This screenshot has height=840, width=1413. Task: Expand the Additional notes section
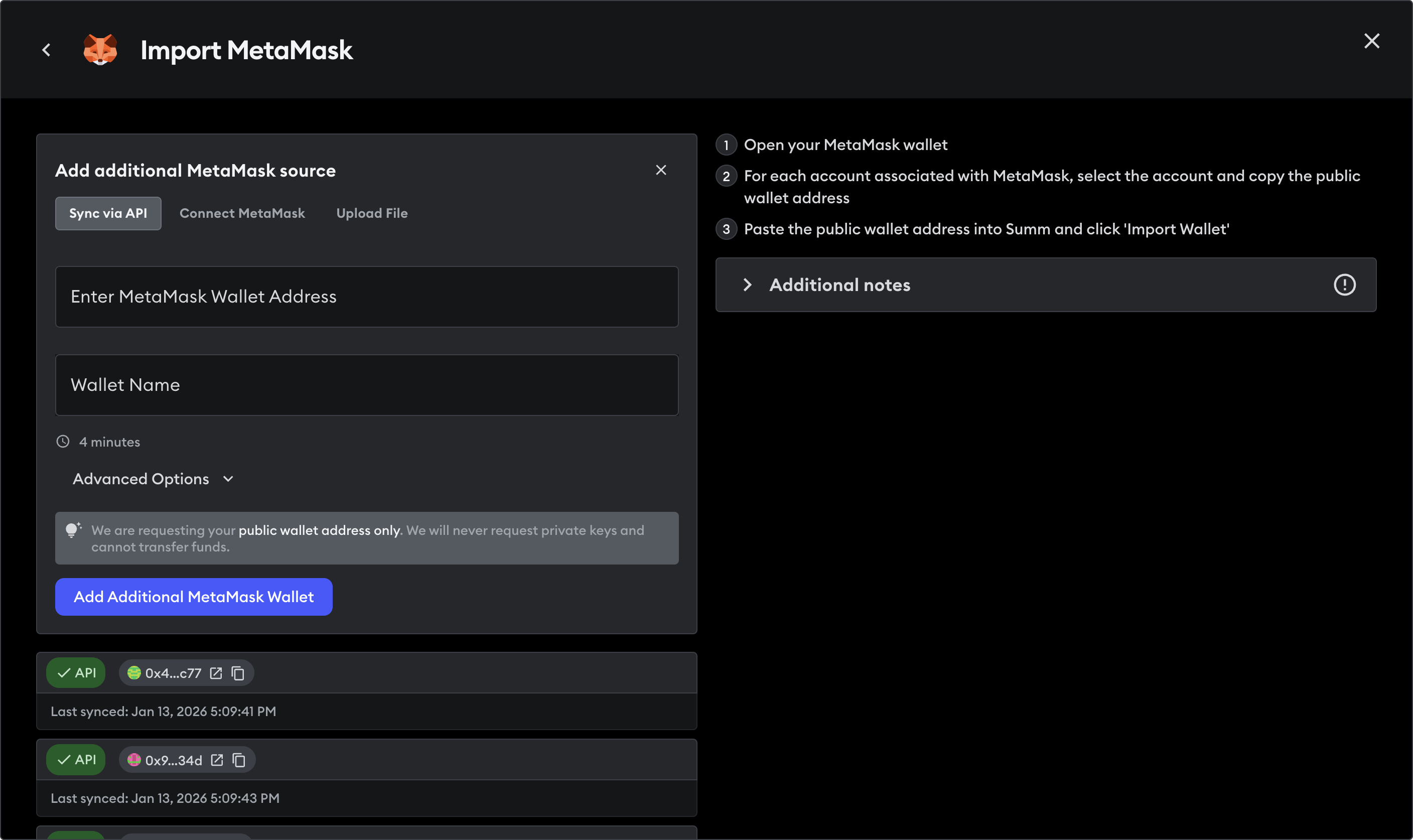click(x=1046, y=285)
